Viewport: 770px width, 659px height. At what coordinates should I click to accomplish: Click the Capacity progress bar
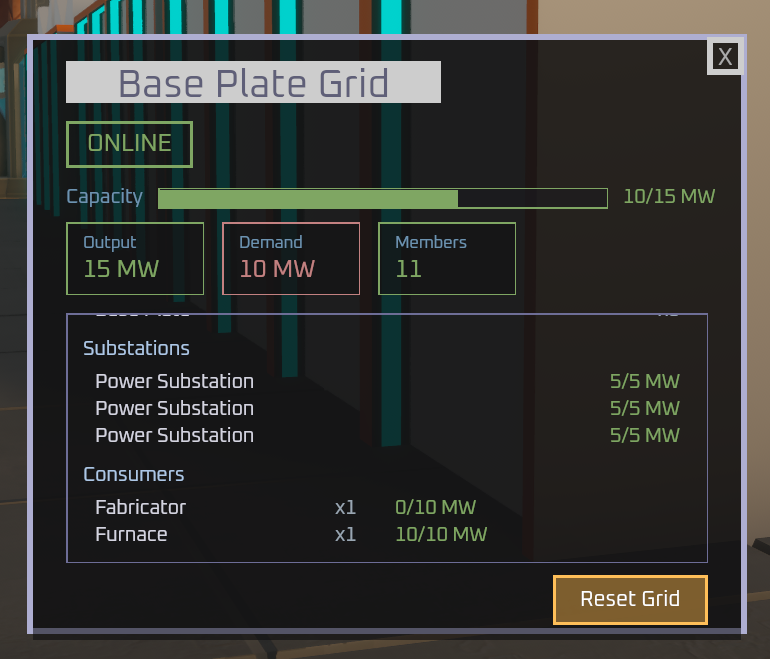383,198
